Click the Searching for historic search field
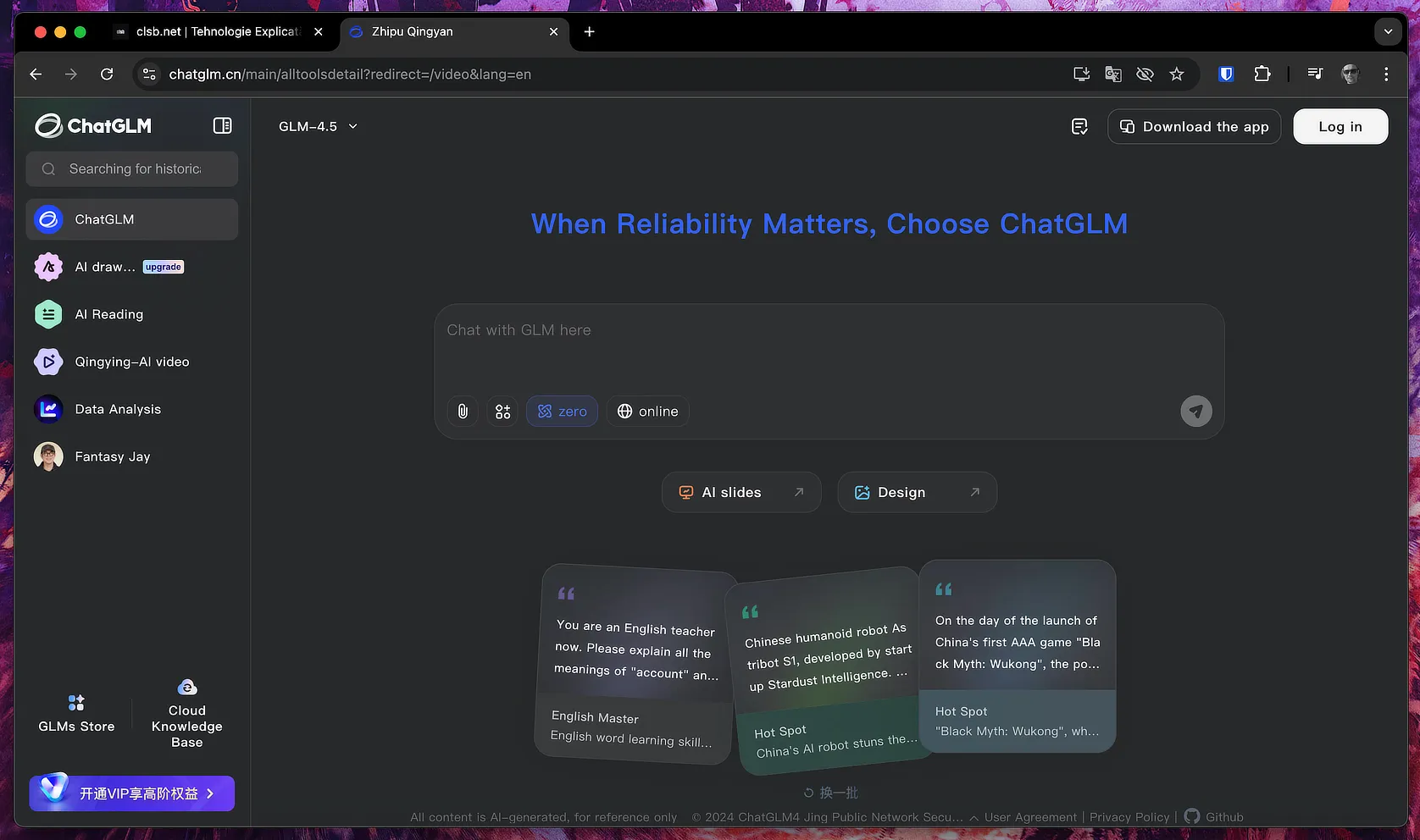1420x840 pixels. pyautogui.click(x=132, y=169)
